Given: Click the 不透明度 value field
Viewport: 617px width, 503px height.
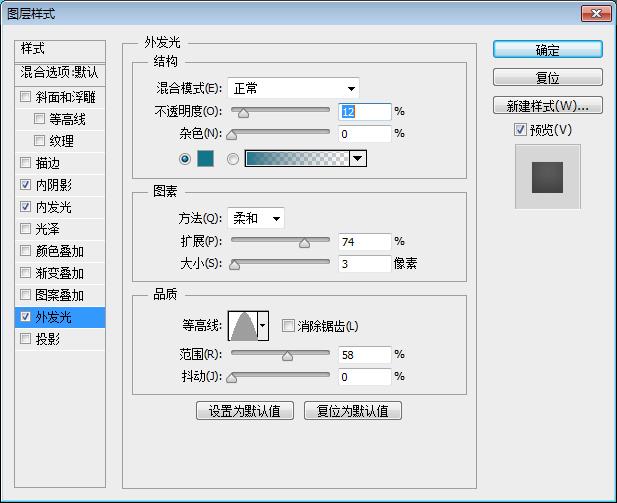Looking at the screenshot, I should point(365,112).
